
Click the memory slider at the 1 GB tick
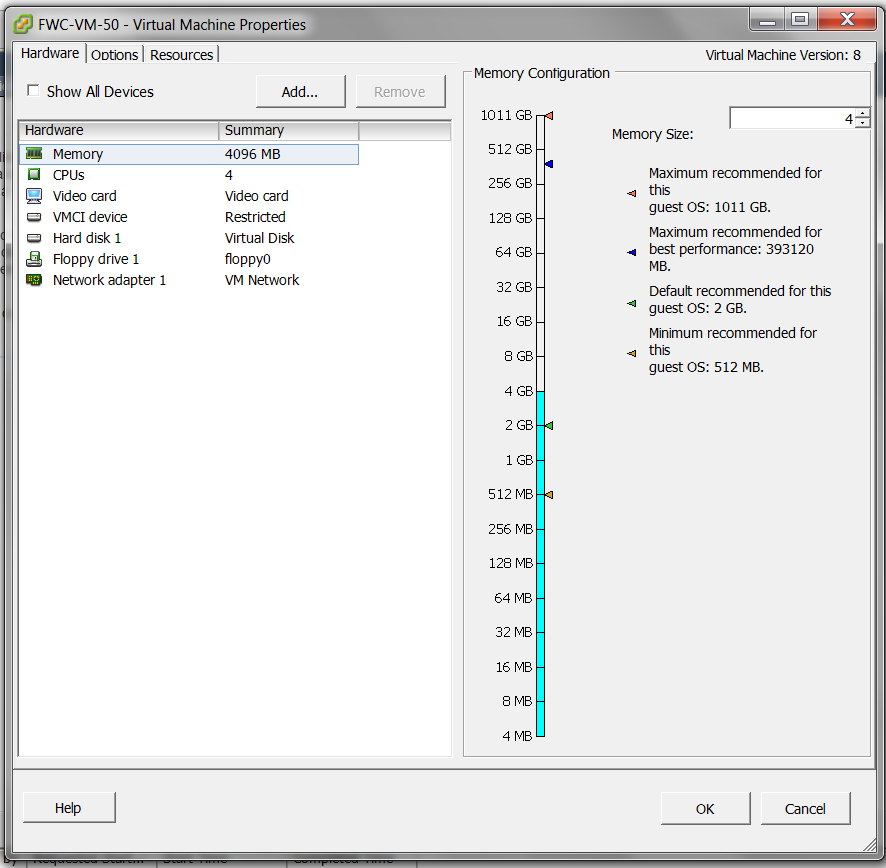click(x=541, y=460)
